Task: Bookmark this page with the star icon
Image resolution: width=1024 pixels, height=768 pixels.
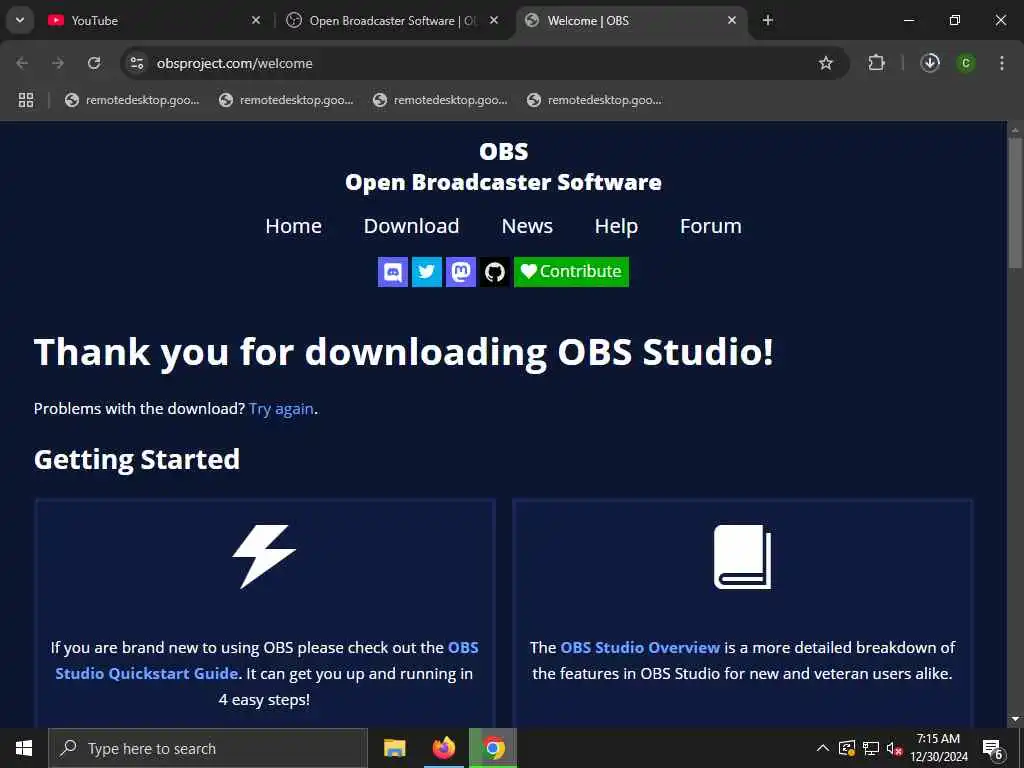Action: click(826, 63)
